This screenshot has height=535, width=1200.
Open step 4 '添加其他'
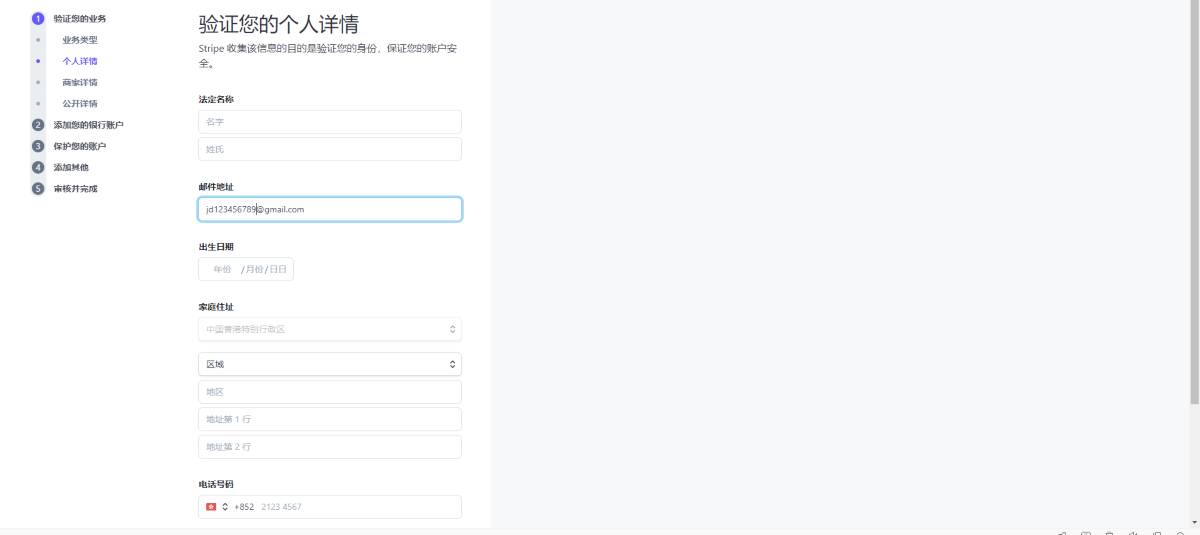click(71, 167)
